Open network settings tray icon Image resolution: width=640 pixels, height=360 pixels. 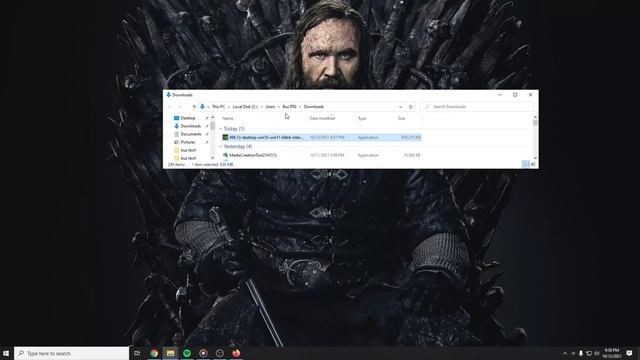(589, 353)
